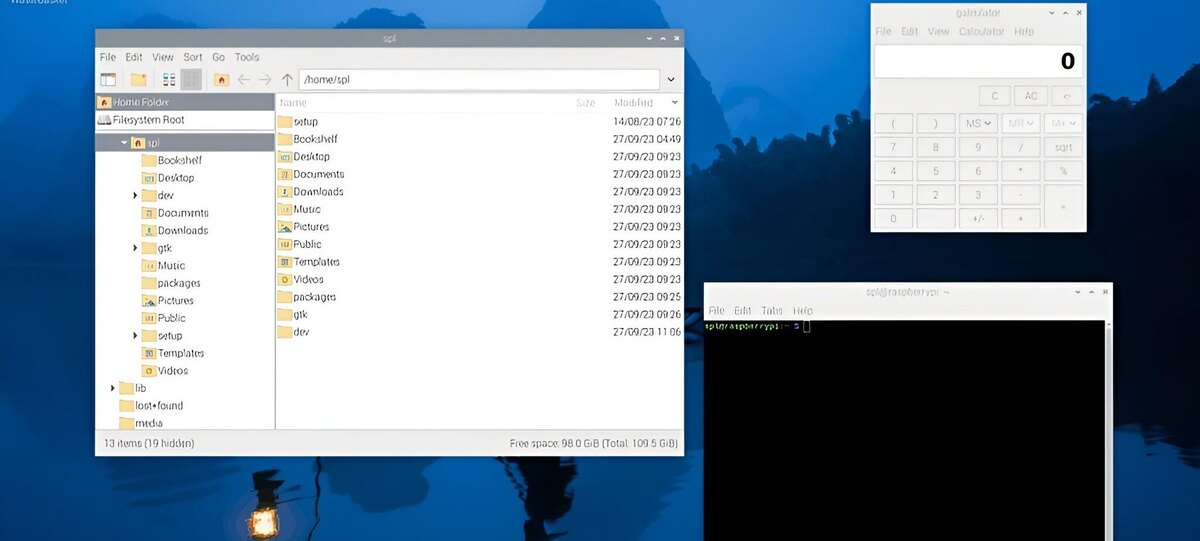
Task: Click the /home/spl path input field
Action: pyautogui.click(x=479, y=80)
